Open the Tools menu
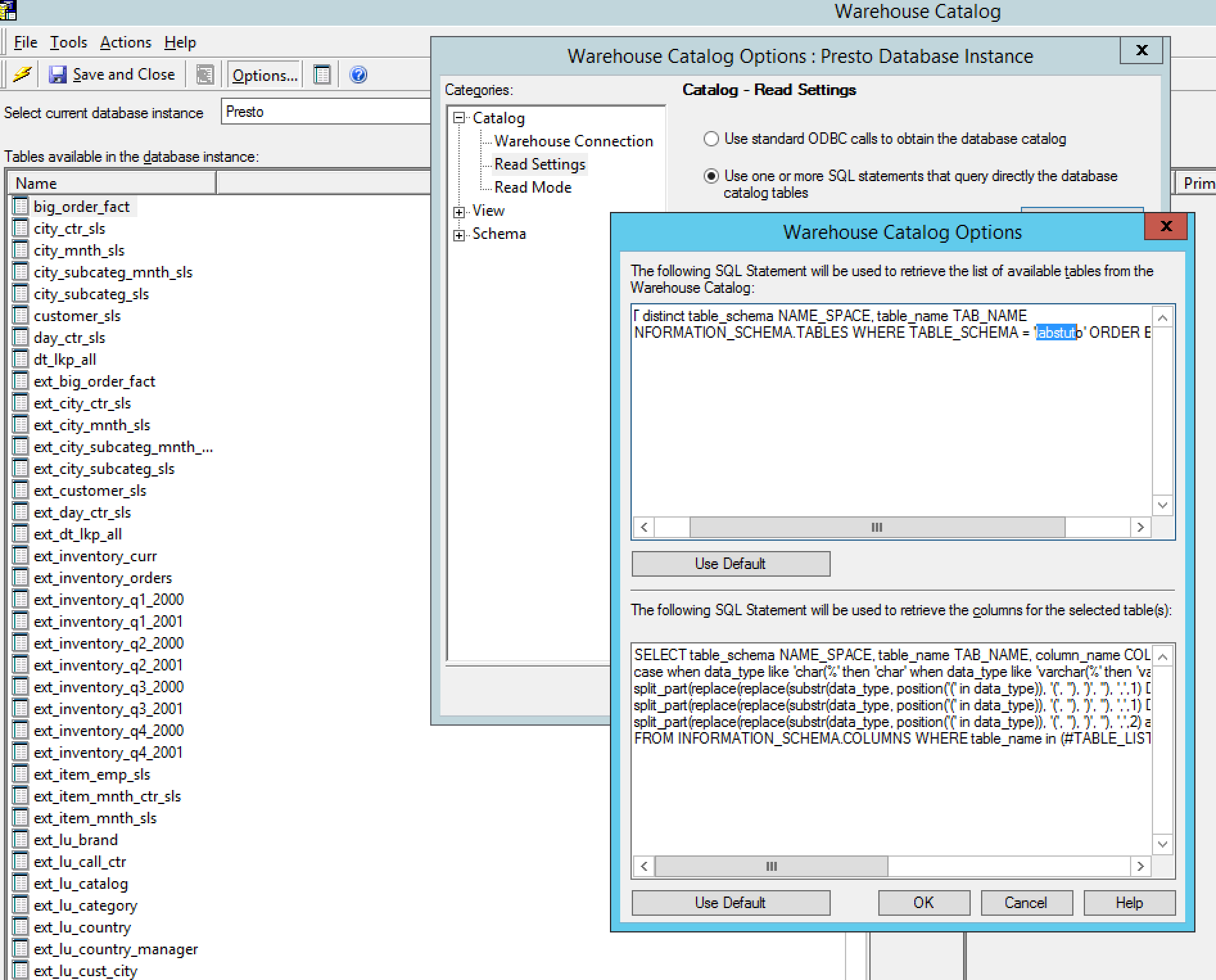Viewport: 1216px width, 980px height. coord(69,42)
